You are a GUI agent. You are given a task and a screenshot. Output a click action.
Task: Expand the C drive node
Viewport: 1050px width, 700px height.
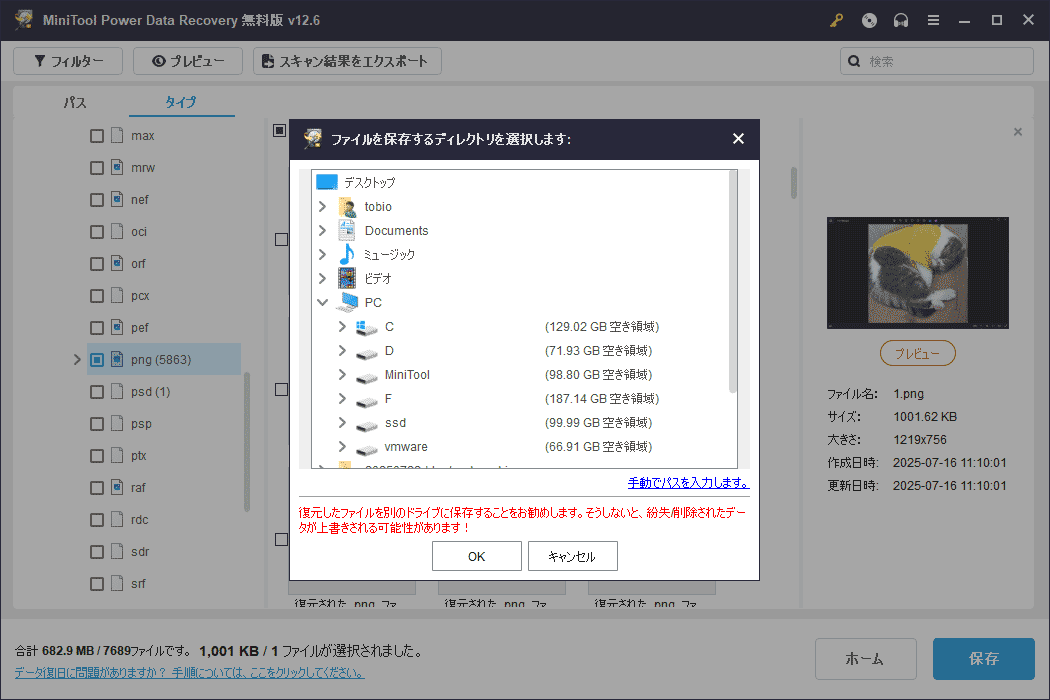tap(342, 326)
